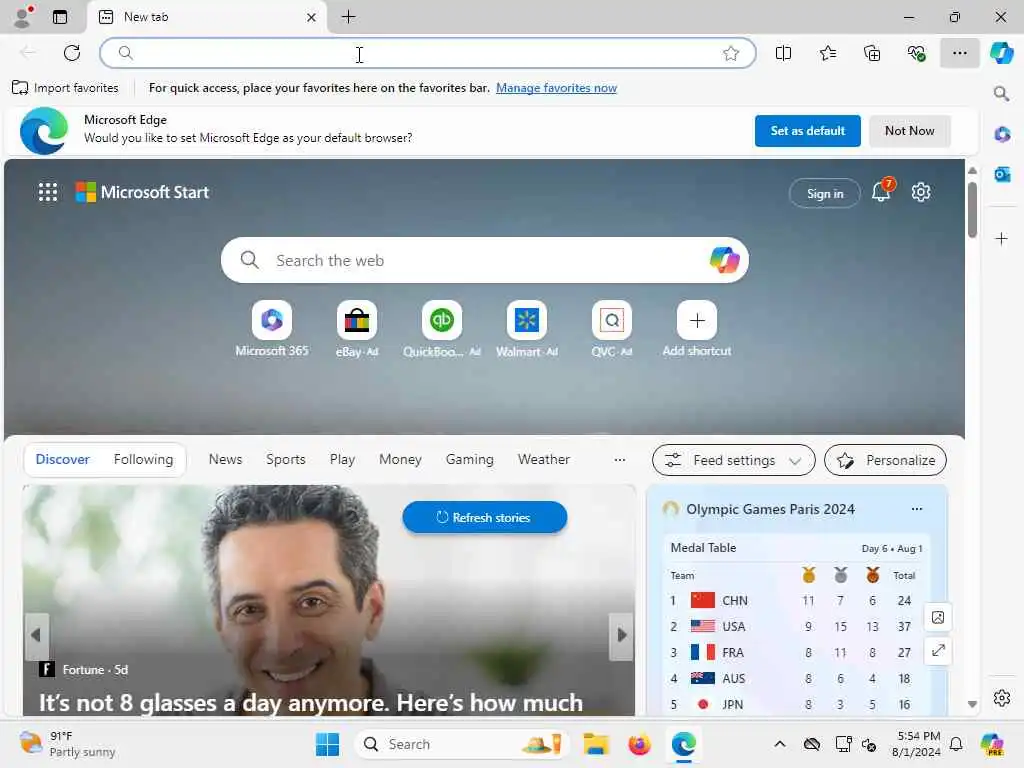Open Browser essentials heart icon
Viewport: 1024px width, 768px height.
point(916,53)
